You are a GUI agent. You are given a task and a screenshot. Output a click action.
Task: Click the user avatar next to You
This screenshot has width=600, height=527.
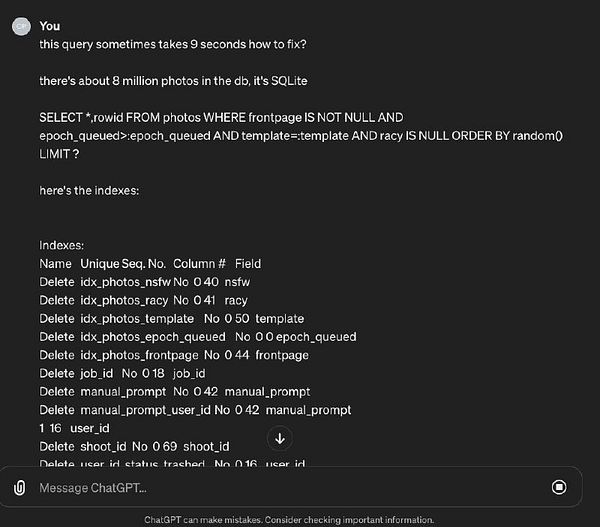21,26
